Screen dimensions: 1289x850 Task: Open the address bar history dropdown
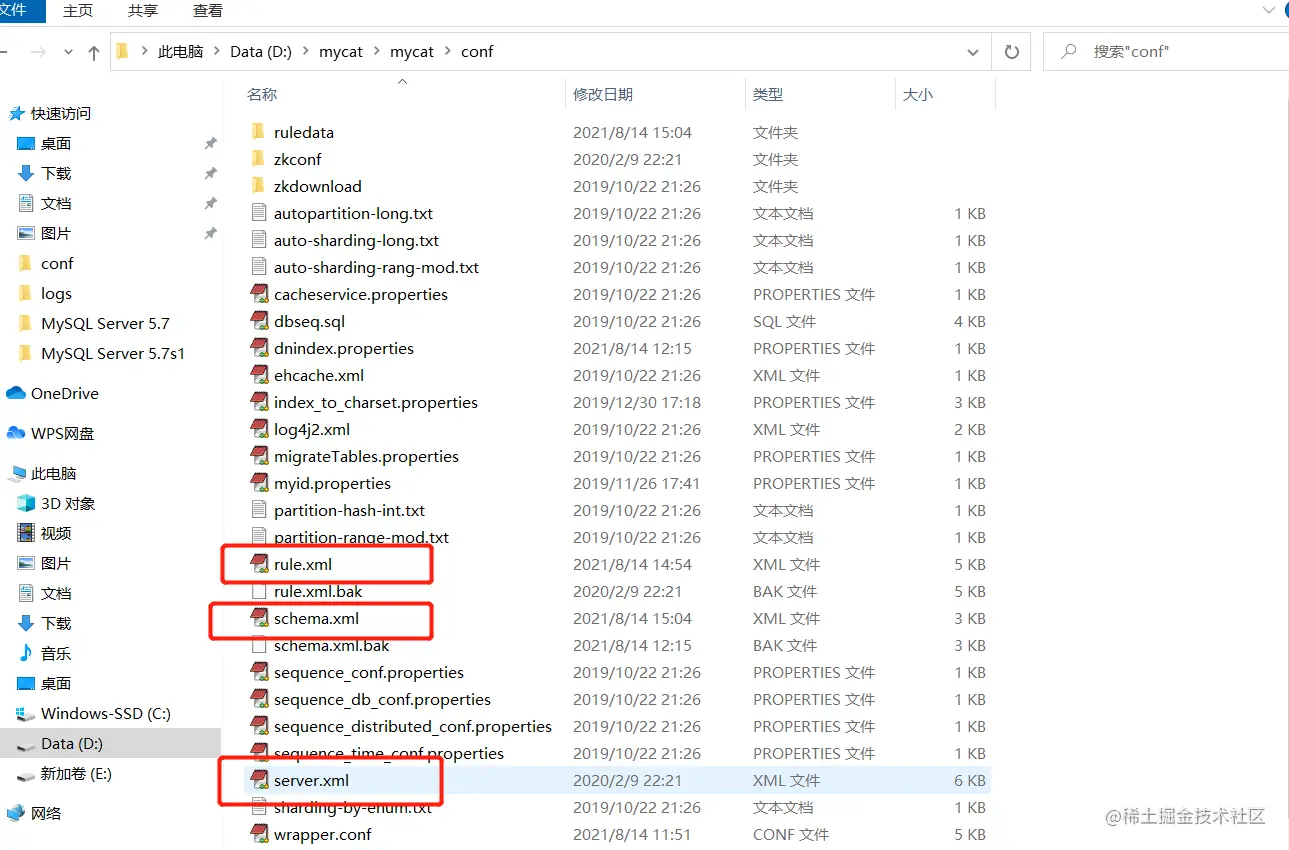click(x=973, y=52)
